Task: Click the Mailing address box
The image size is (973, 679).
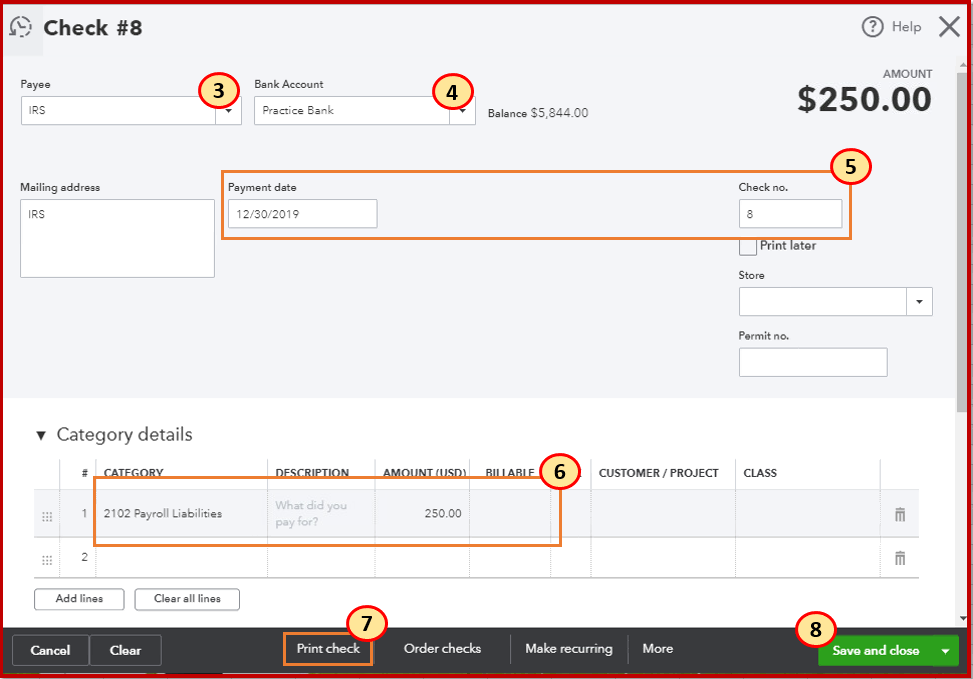Action: tap(117, 238)
